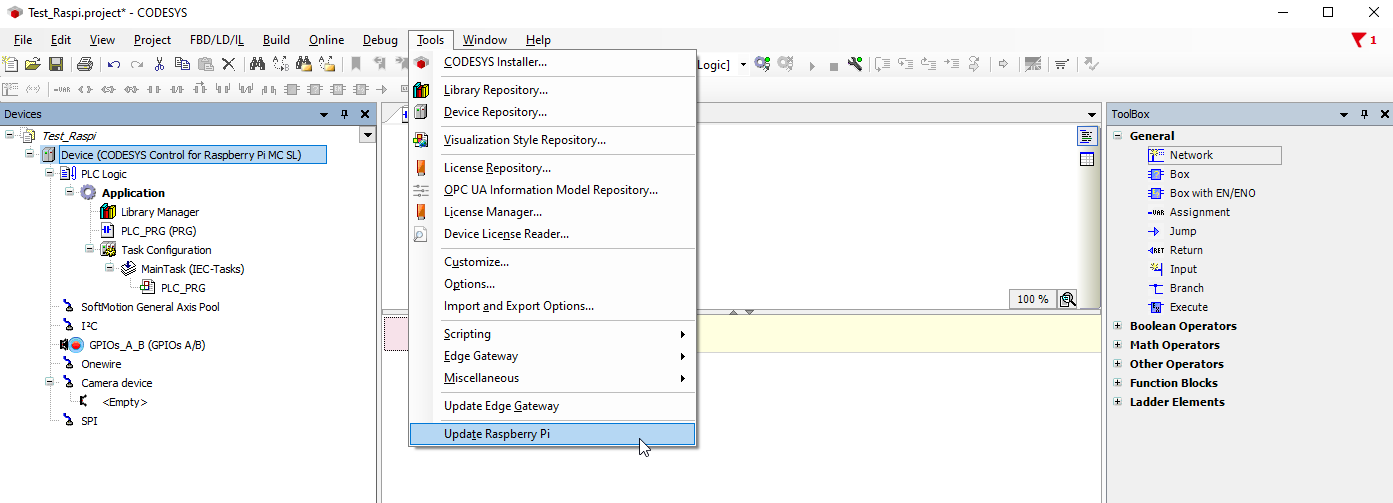Collapse the Task Configuration tree node
The width and height of the screenshot is (1393, 503).
[x=89, y=250]
